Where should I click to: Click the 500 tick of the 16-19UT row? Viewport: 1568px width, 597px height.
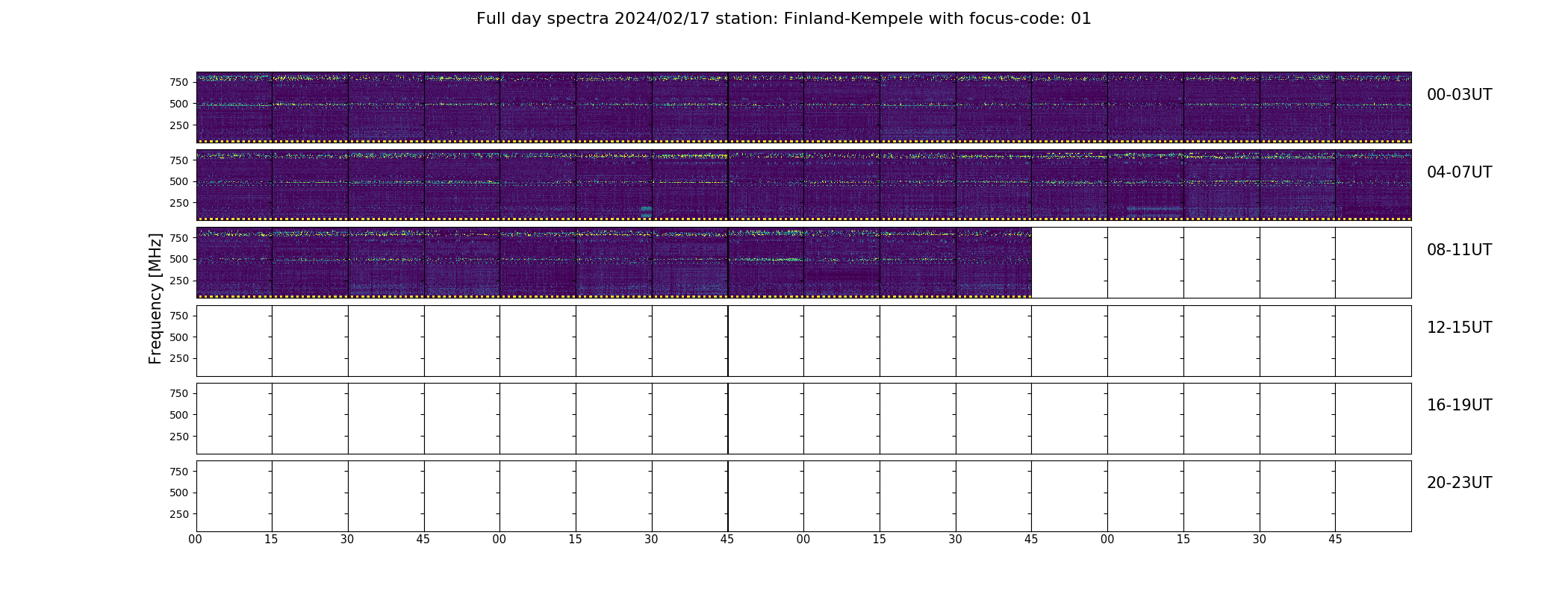click(179, 415)
